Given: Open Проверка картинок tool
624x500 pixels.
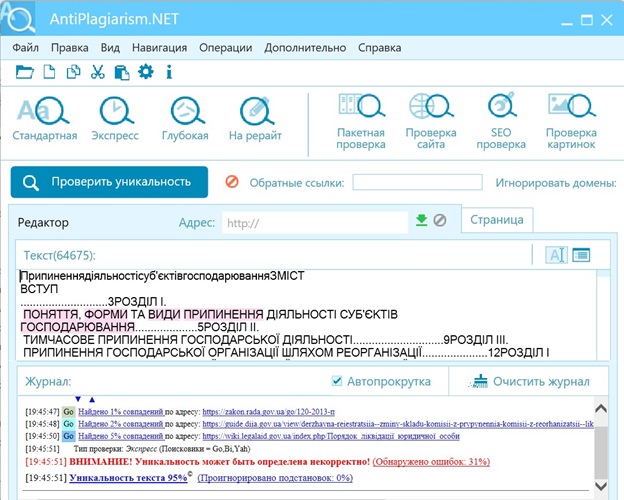Looking at the screenshot, I should (571, 121).
